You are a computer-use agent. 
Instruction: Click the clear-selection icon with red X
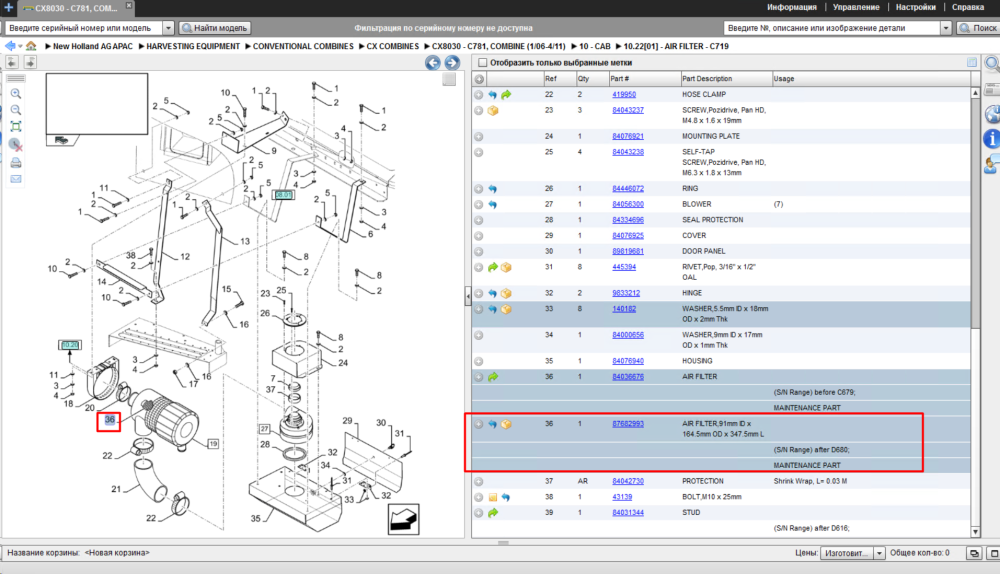pos(16,145)
